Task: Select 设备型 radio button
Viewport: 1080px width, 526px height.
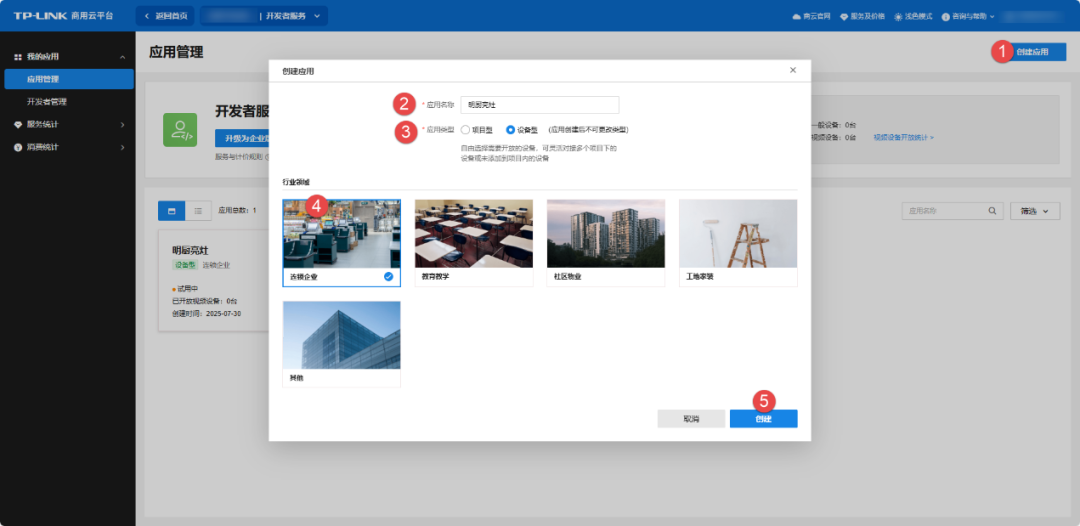Action: tap(511, 130)
